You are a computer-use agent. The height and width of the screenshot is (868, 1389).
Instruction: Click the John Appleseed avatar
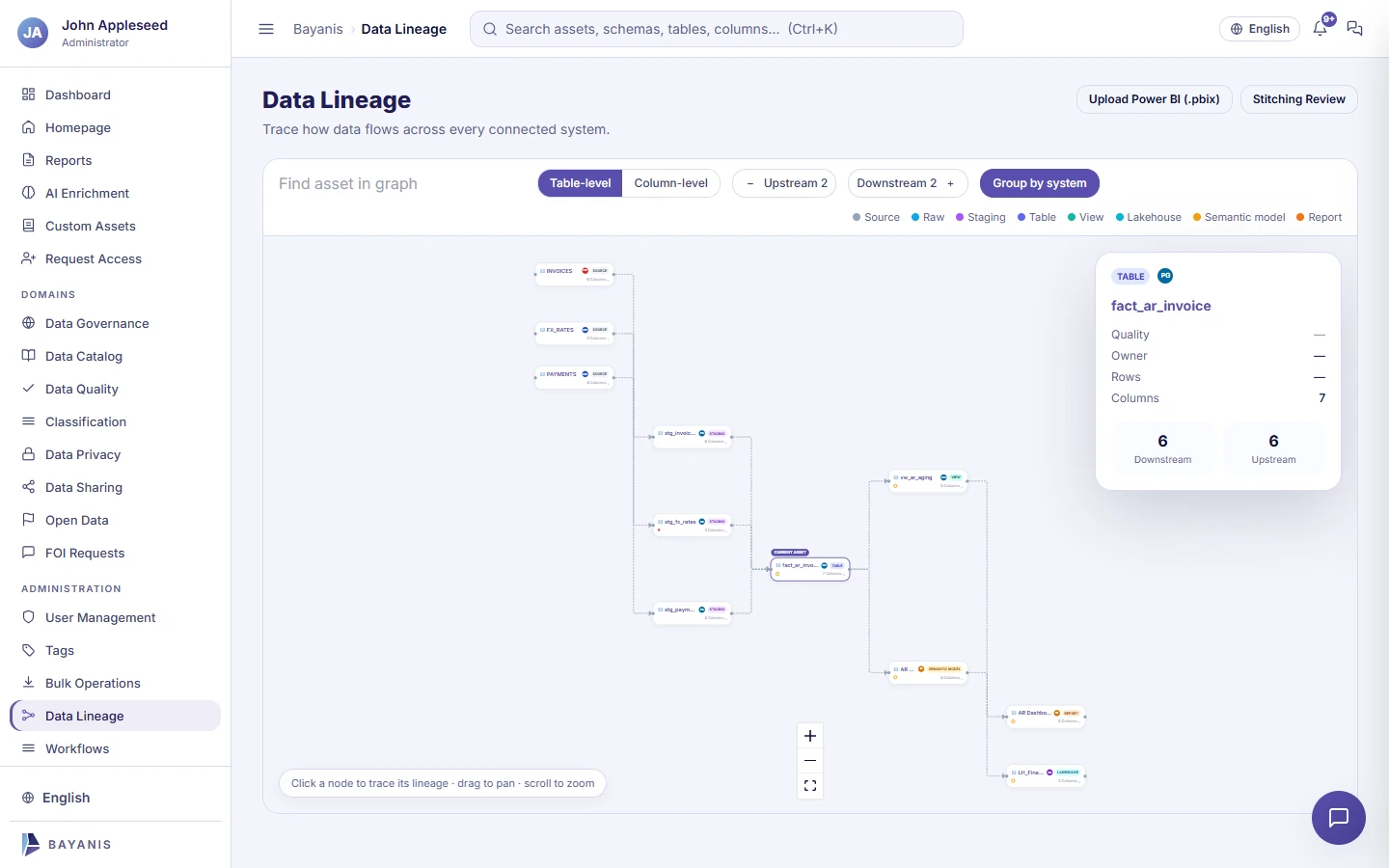33,33
